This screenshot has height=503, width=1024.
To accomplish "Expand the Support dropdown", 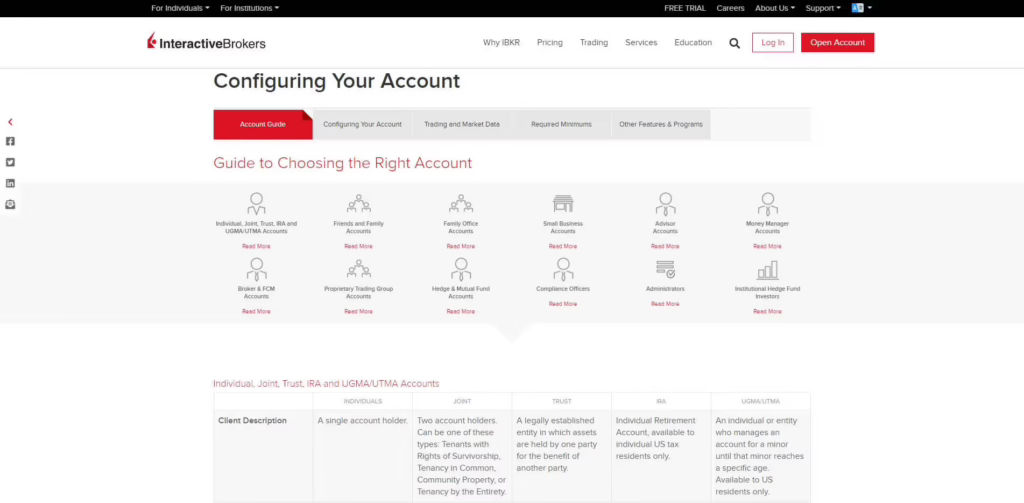I will [x=823, y=8].
